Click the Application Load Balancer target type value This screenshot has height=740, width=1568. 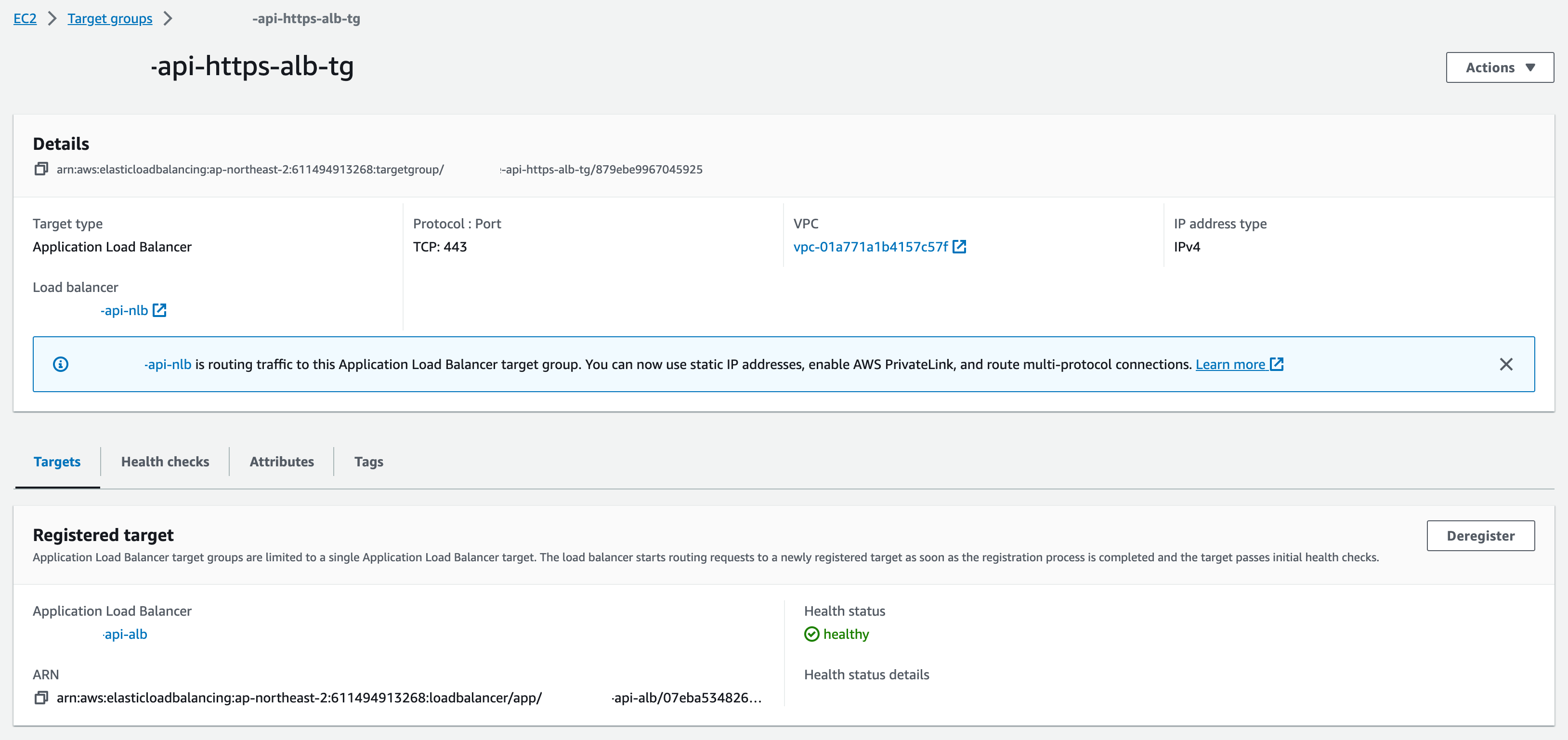click(x=112, y=247)
